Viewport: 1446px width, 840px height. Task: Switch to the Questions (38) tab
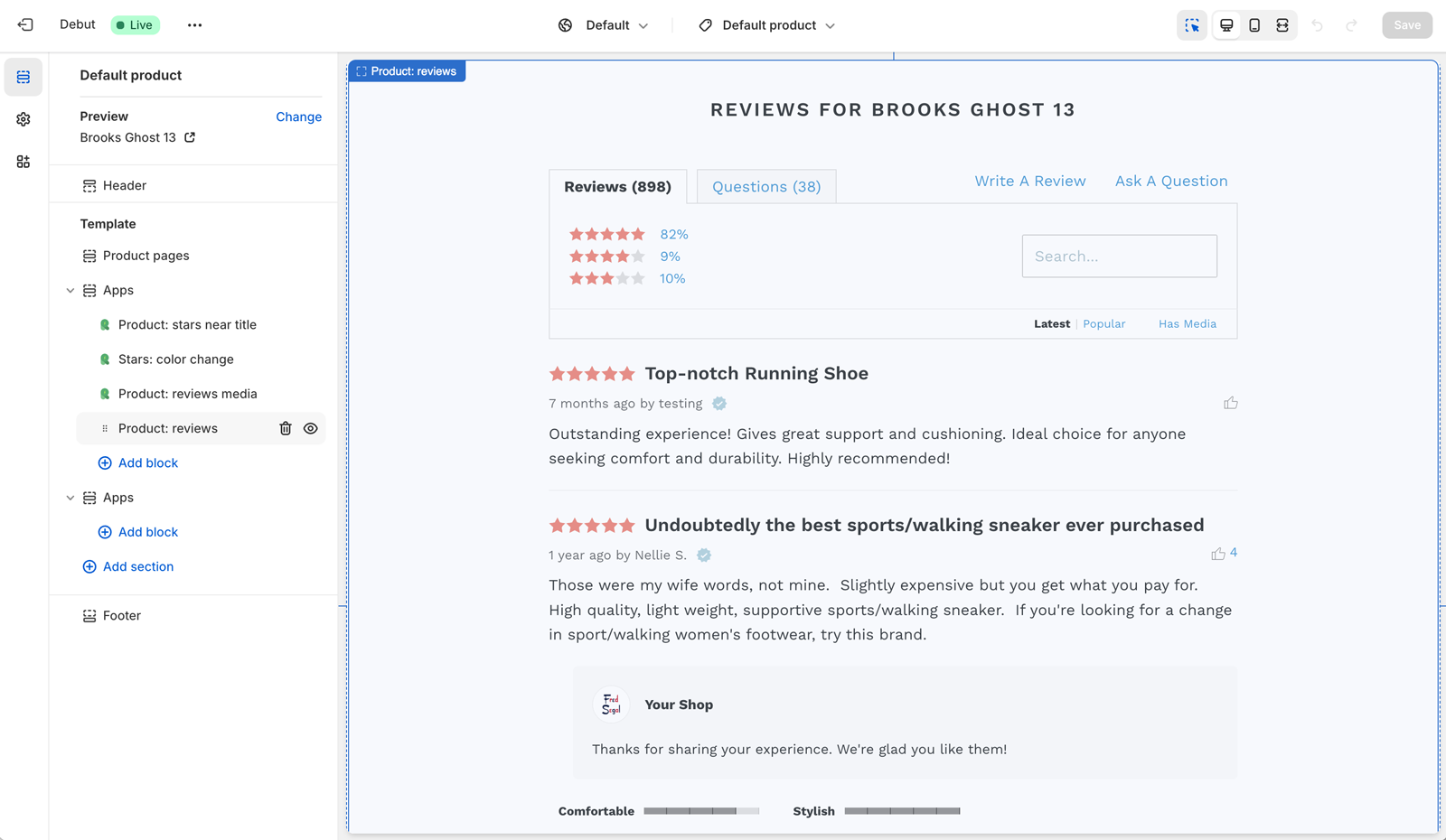pyautogui.click(x=766, y=187)
